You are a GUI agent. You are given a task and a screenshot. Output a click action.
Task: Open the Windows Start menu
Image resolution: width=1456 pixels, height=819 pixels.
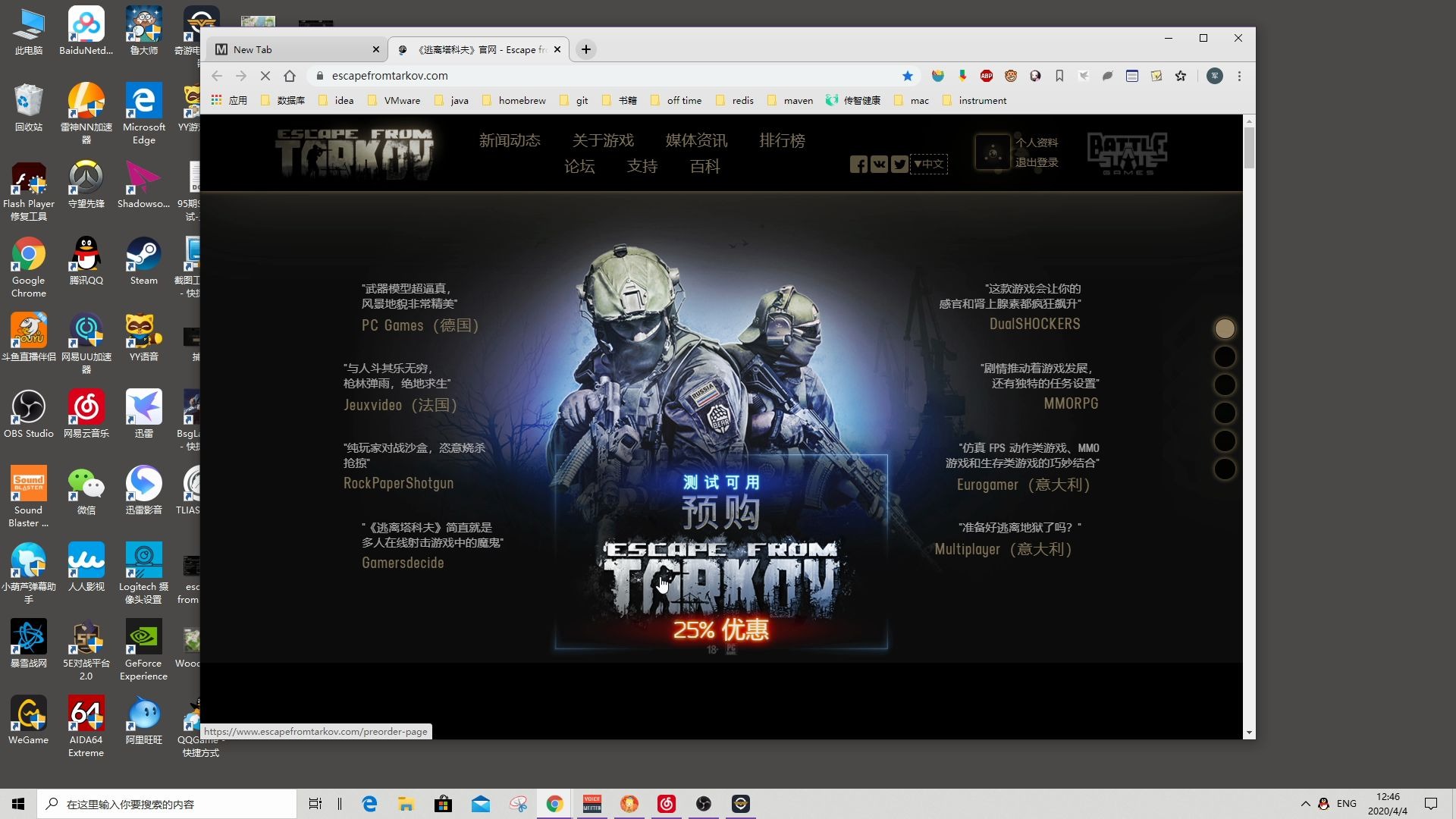[x=18, y=804]
